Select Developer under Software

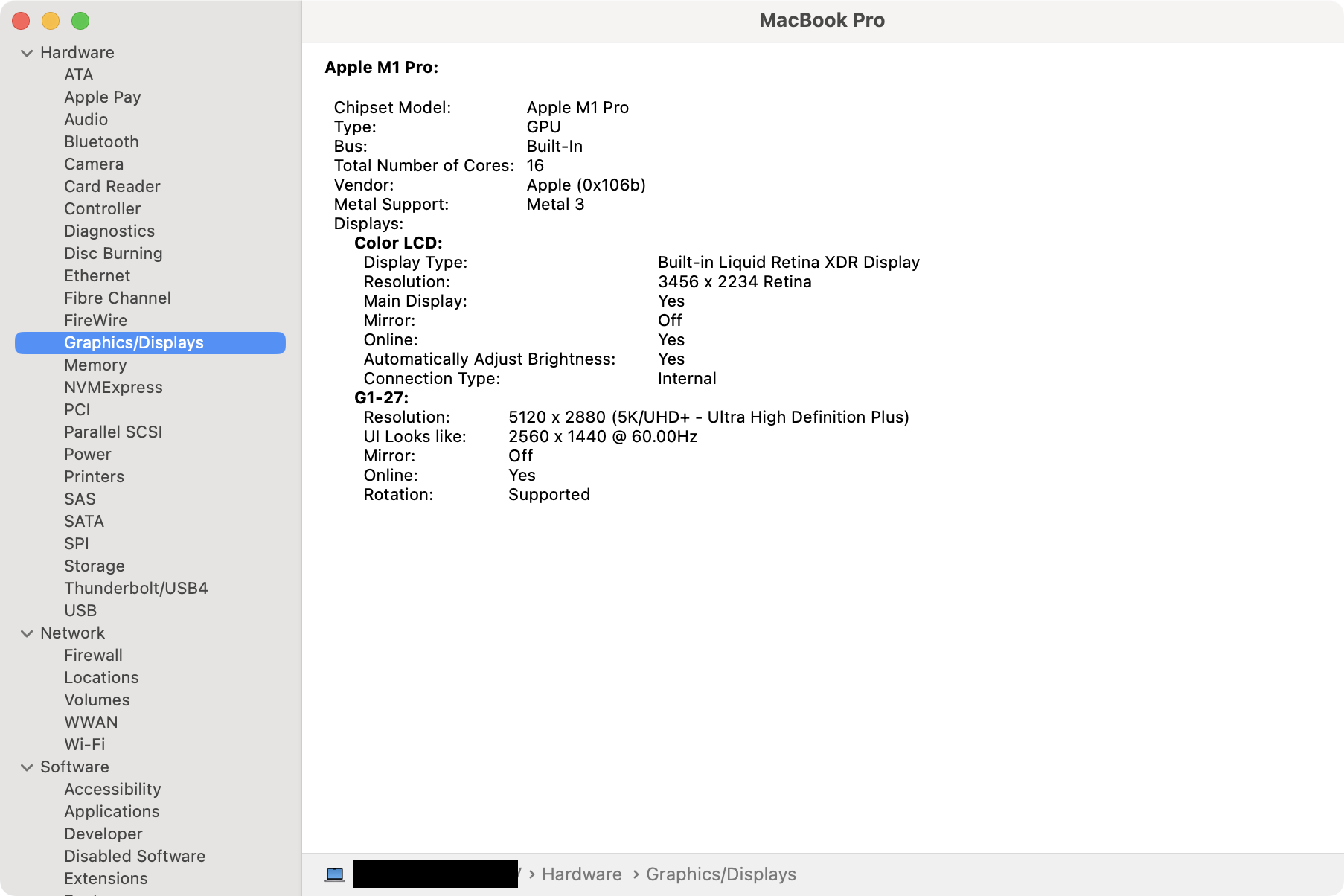103,834
